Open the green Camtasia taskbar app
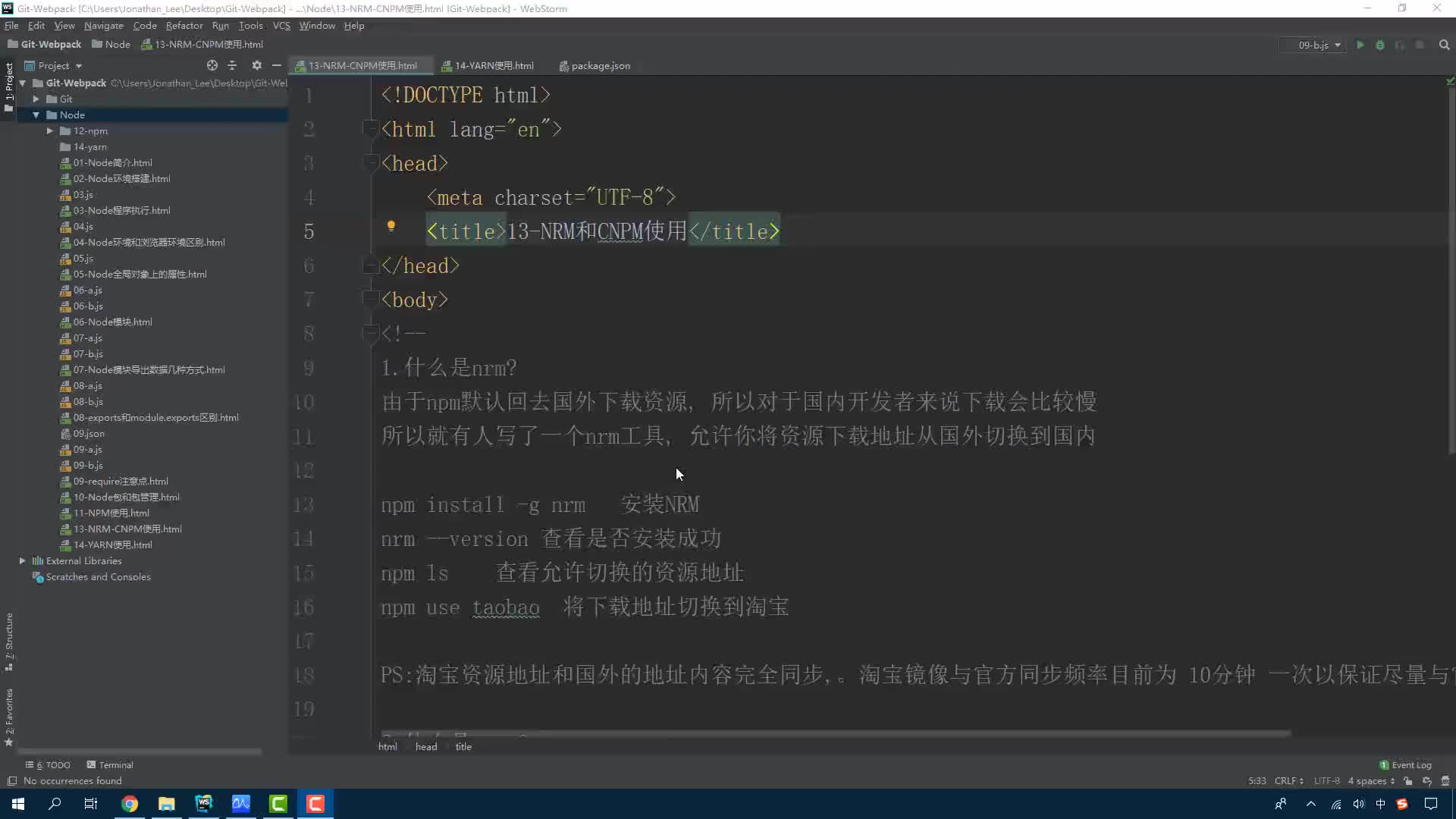This screenshot has width=1456, height=819. [278, 804]
